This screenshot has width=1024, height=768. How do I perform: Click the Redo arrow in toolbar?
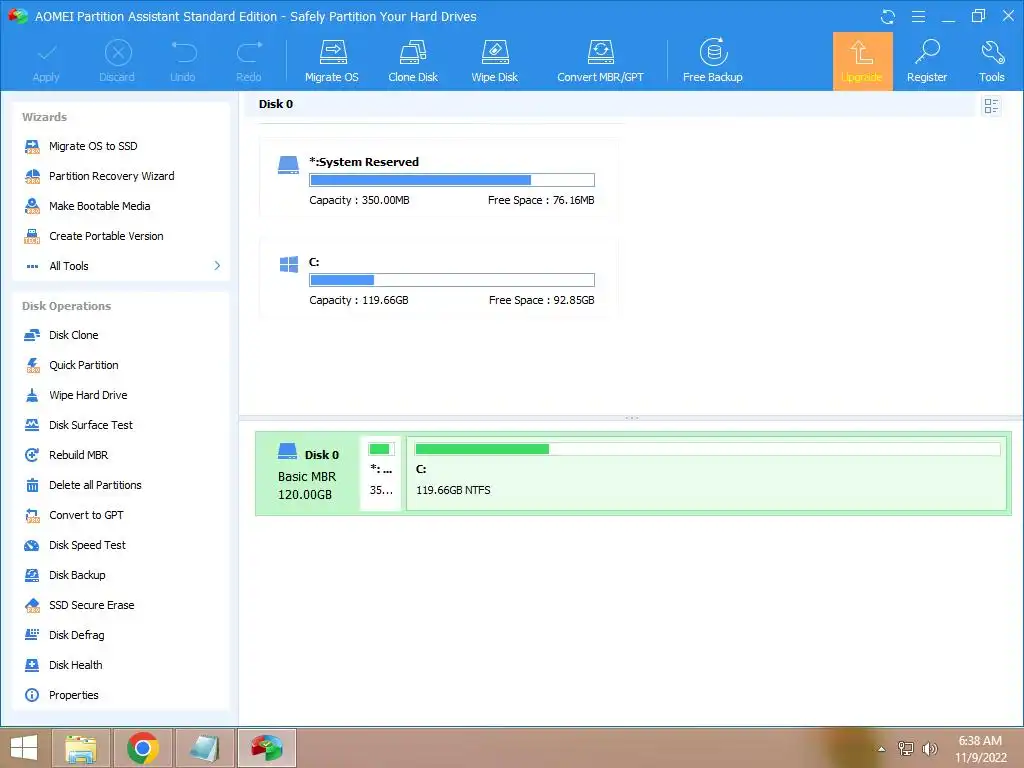tap(249, 61)
